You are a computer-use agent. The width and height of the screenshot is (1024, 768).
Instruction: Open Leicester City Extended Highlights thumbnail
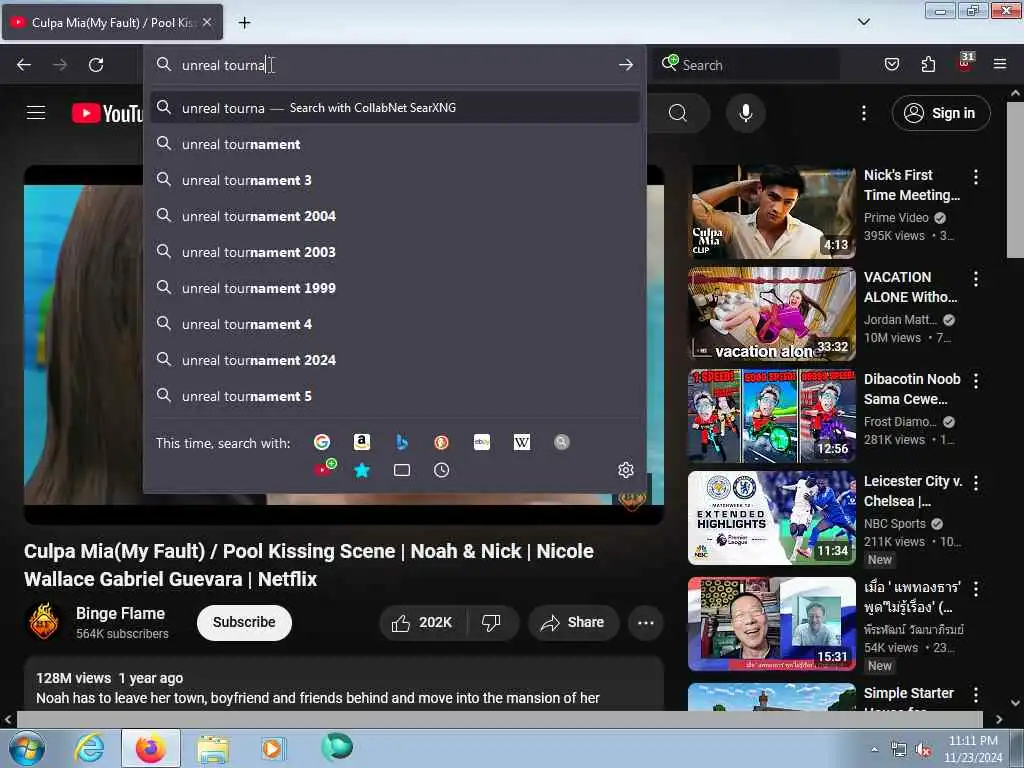pos(772,518)
